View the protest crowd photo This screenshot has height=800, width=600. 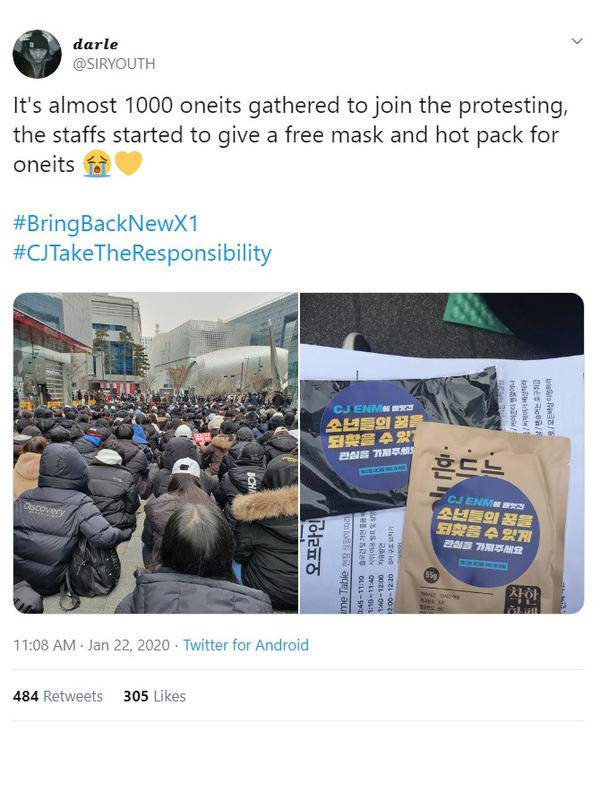(156, 453)
